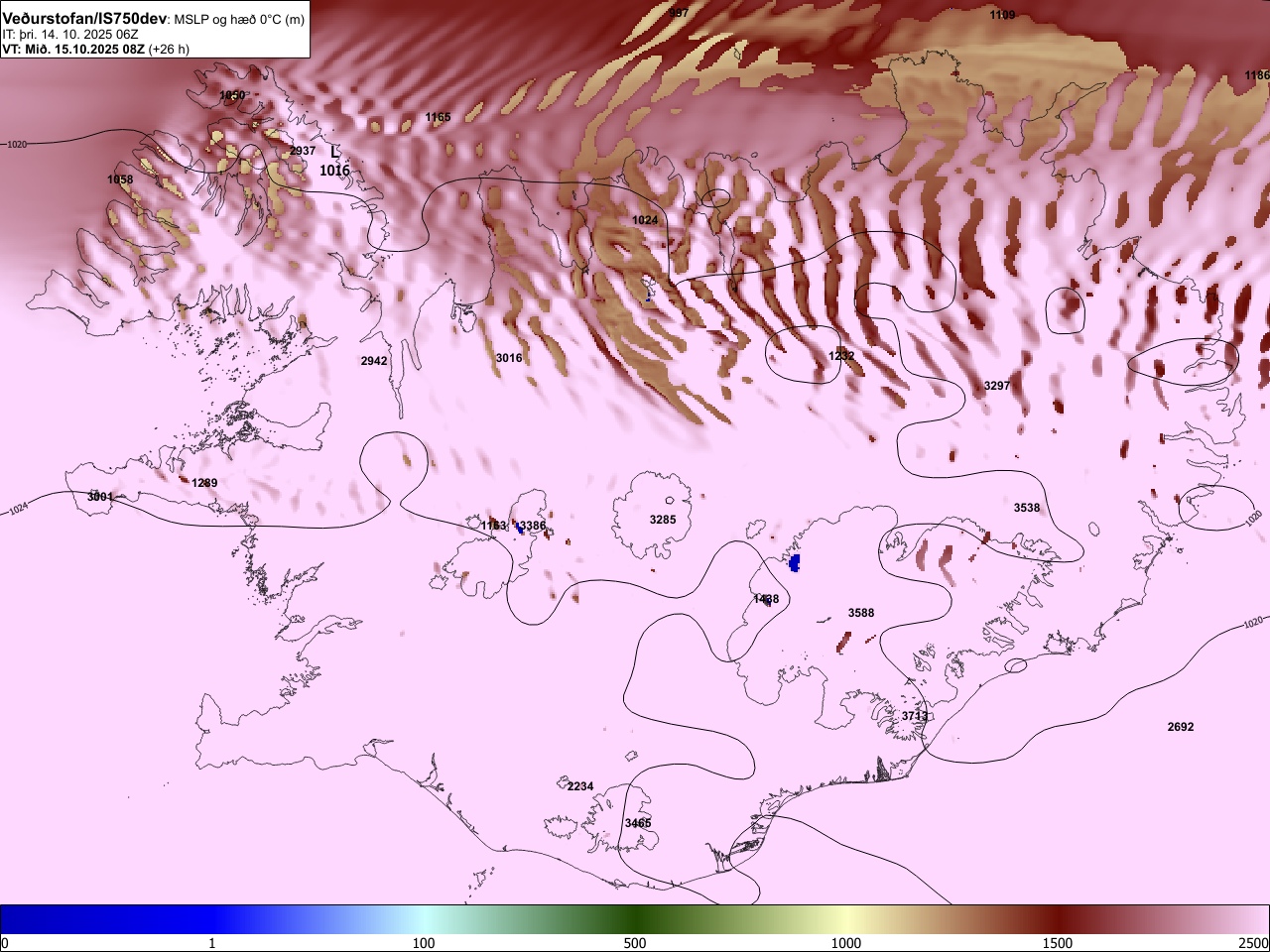The height and width of the screenshot is (952, 1270).
Task: Click the 2937 height value
Action: point(303,151)
